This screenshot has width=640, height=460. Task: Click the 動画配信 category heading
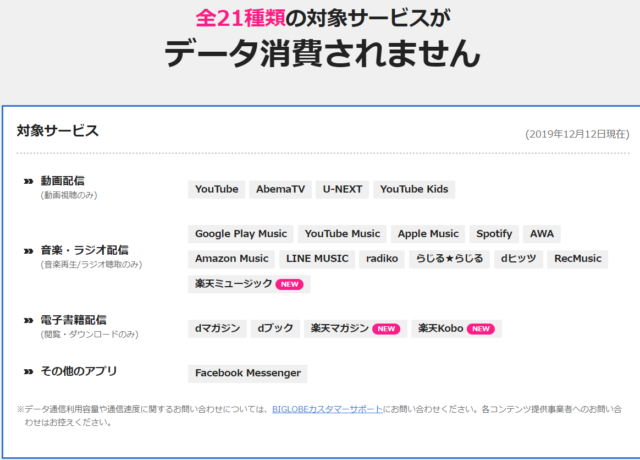pos(62,181)
